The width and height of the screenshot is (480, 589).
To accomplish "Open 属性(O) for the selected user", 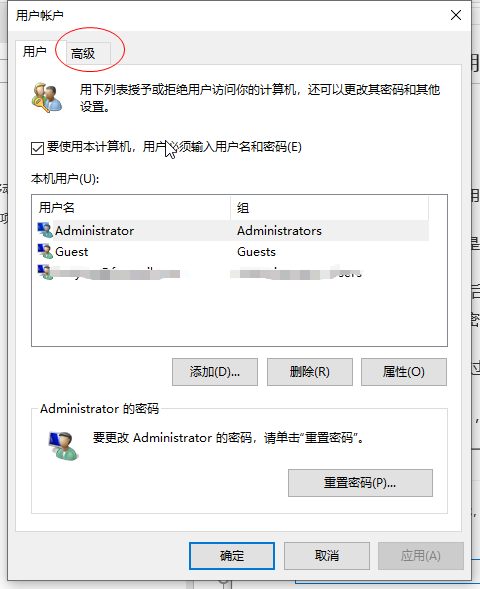I will 404,372.
